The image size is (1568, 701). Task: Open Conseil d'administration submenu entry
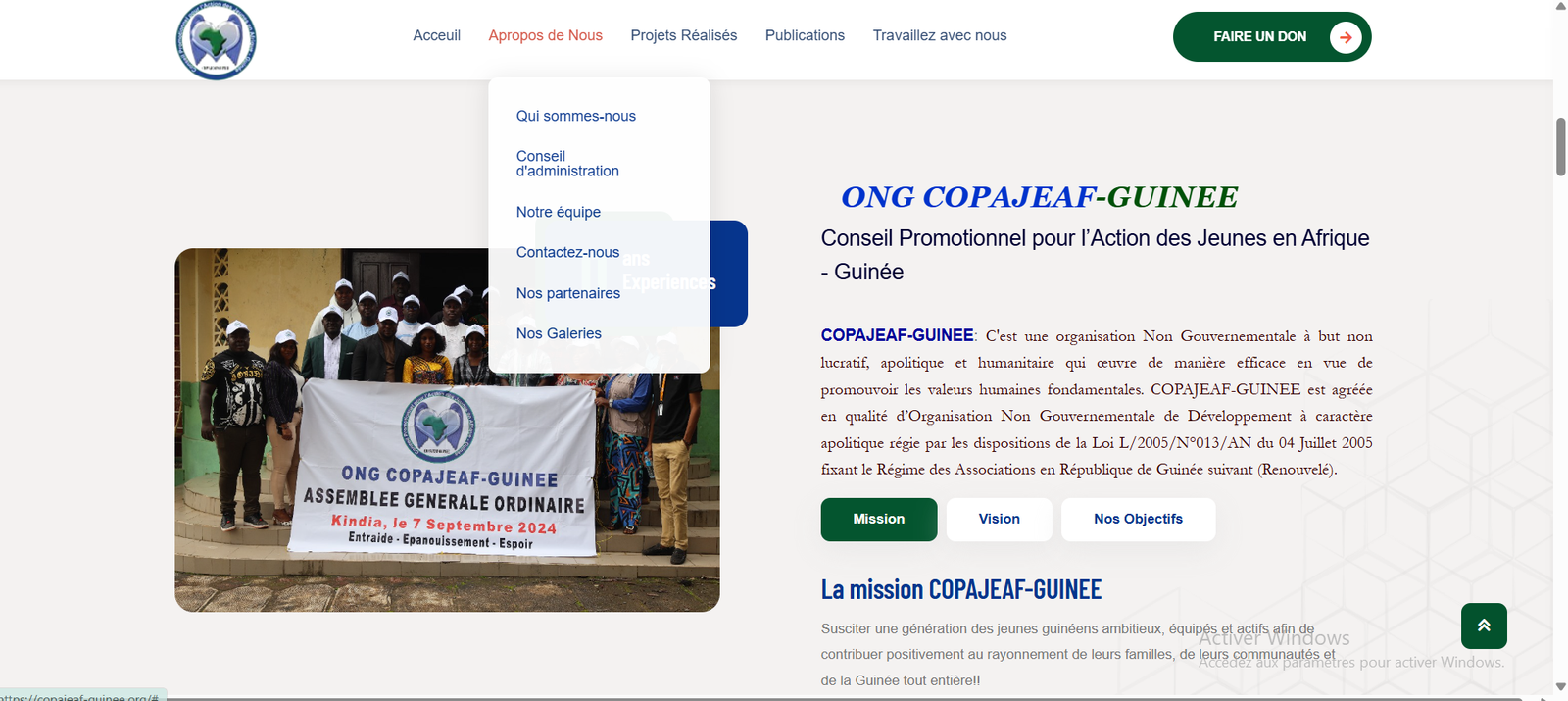567,164
